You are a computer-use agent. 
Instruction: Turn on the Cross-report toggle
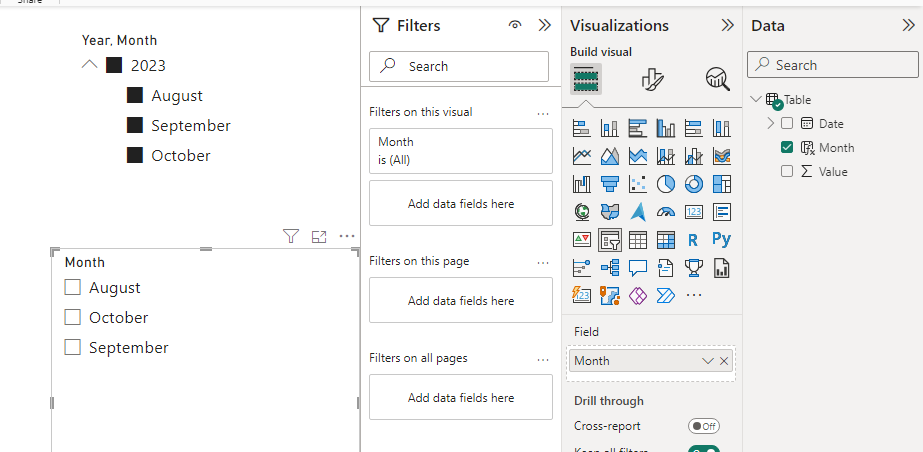(704, 426)
